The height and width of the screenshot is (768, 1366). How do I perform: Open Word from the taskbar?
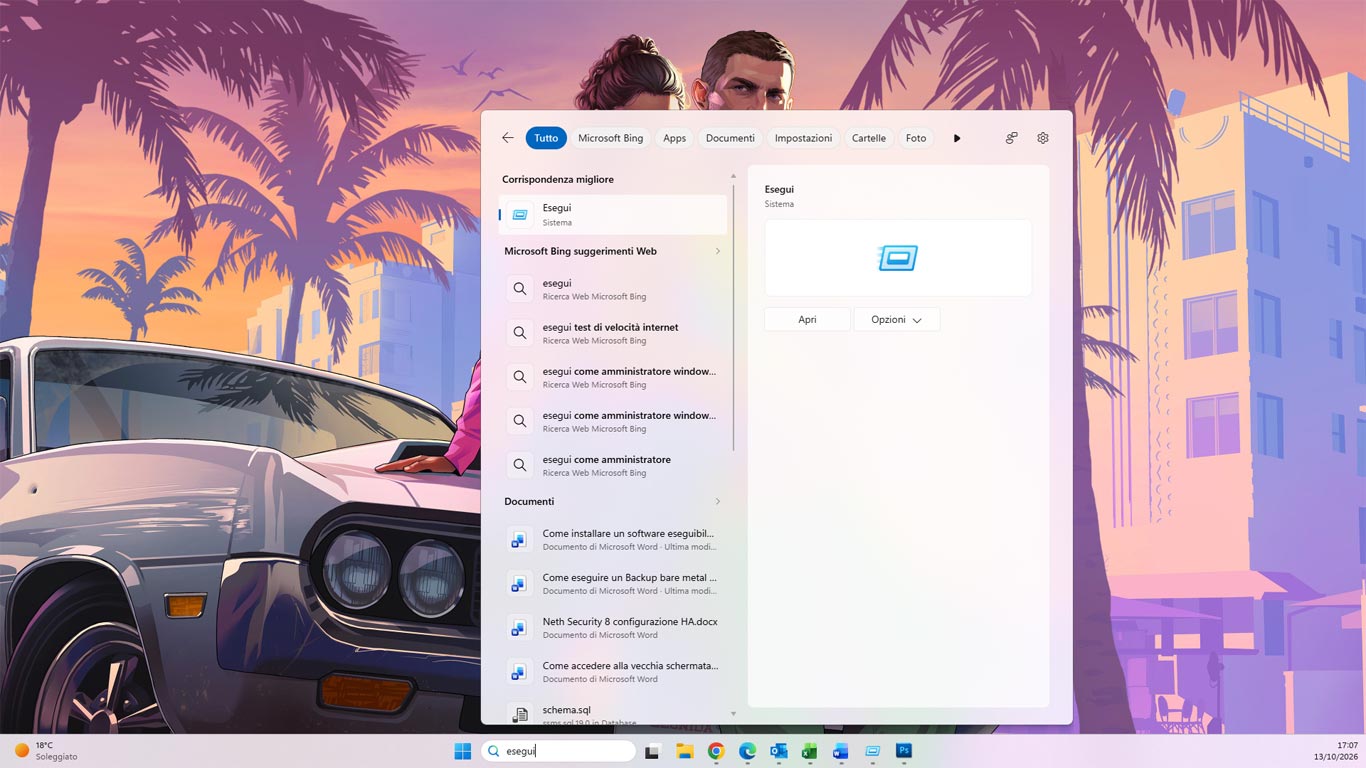[841, 751]
